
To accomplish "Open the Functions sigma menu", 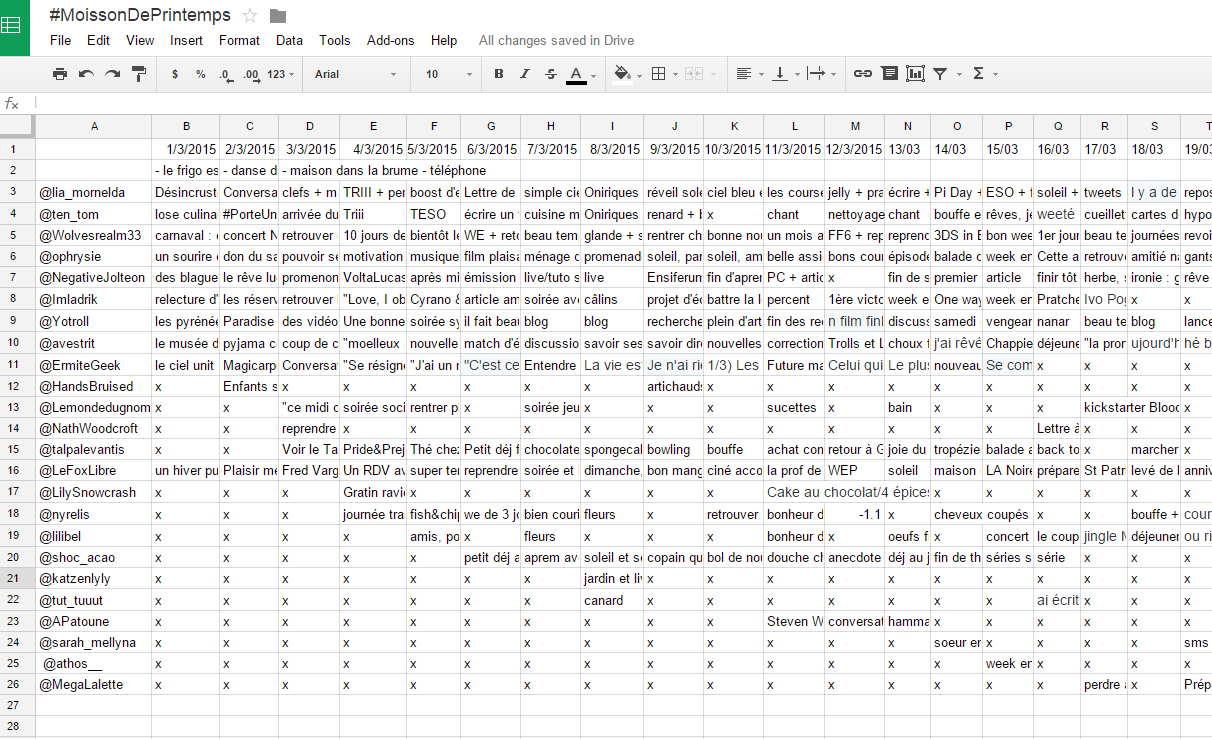I will coord(984,74).
